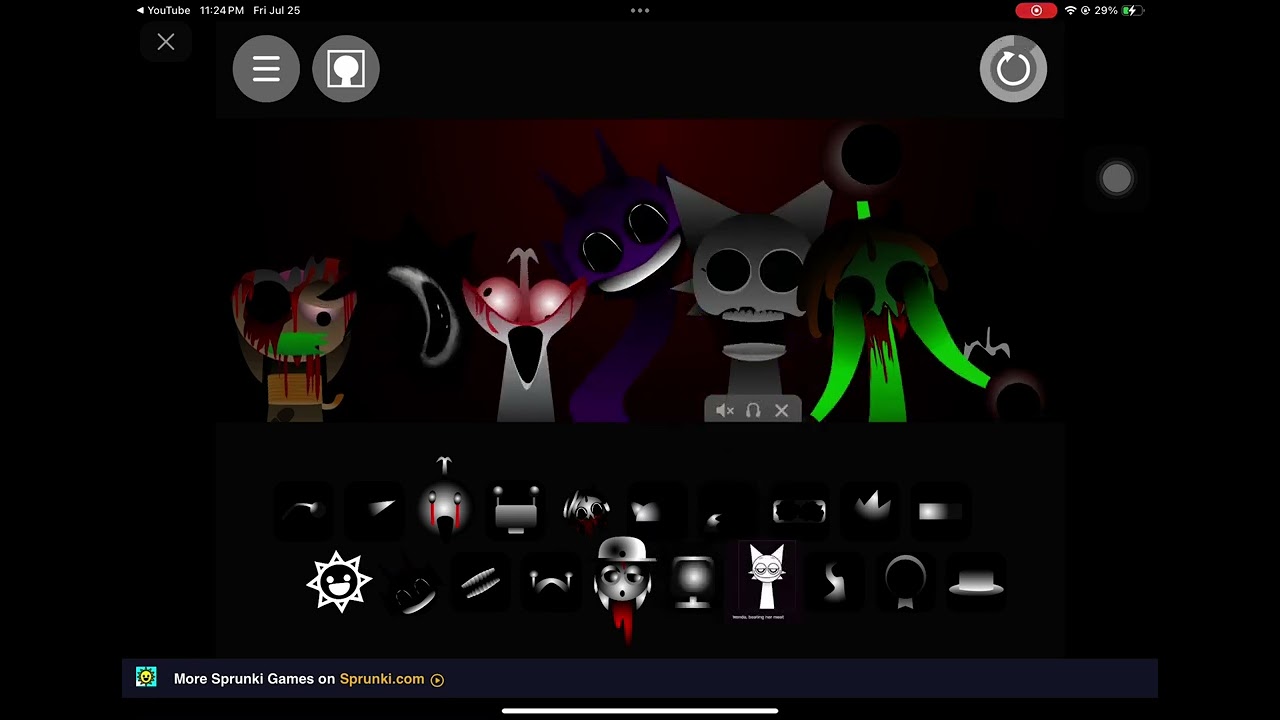The height and width of the screenshot is (720, 1280).
Task: Tap the red screen recording indicator
Action: [1036, 10]
